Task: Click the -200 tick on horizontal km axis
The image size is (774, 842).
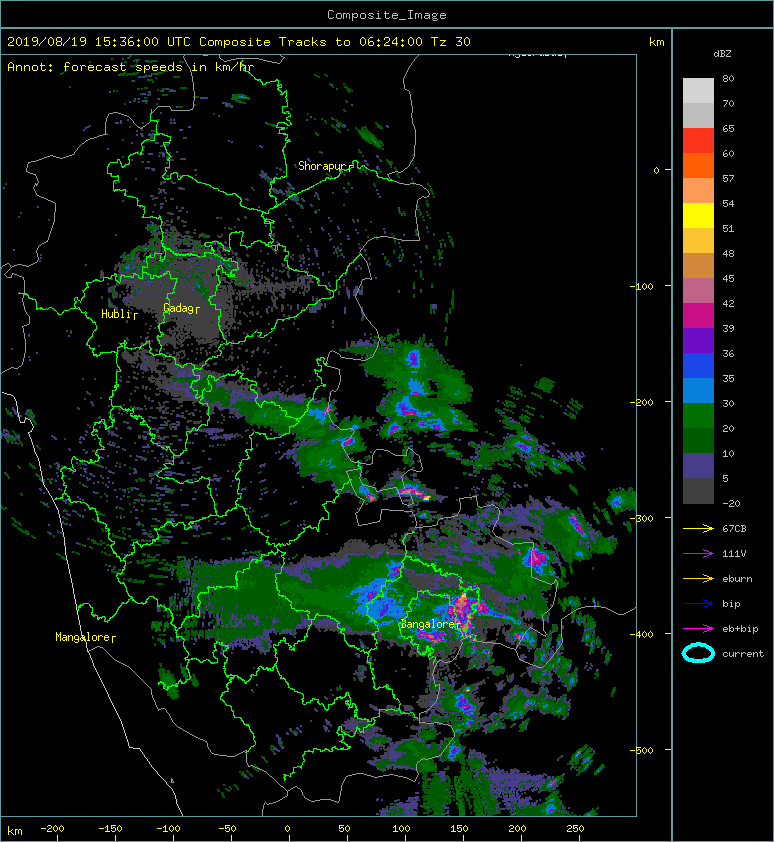Action: (x=52, y=829)
